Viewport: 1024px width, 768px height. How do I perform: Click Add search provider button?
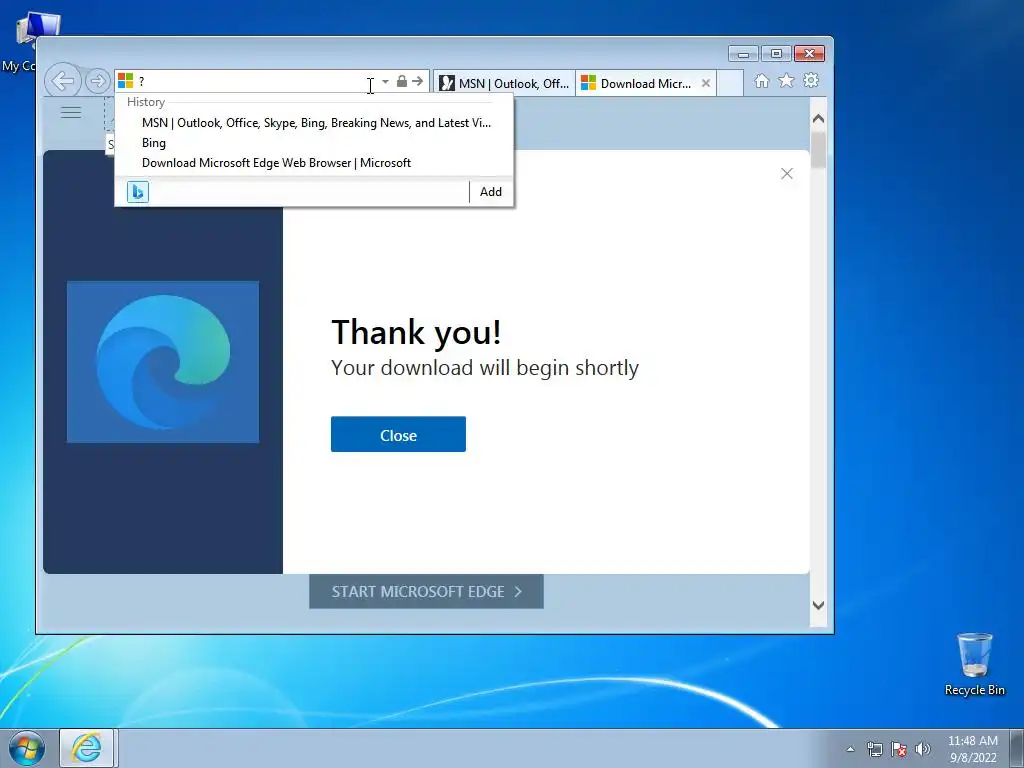pos(491,192)
